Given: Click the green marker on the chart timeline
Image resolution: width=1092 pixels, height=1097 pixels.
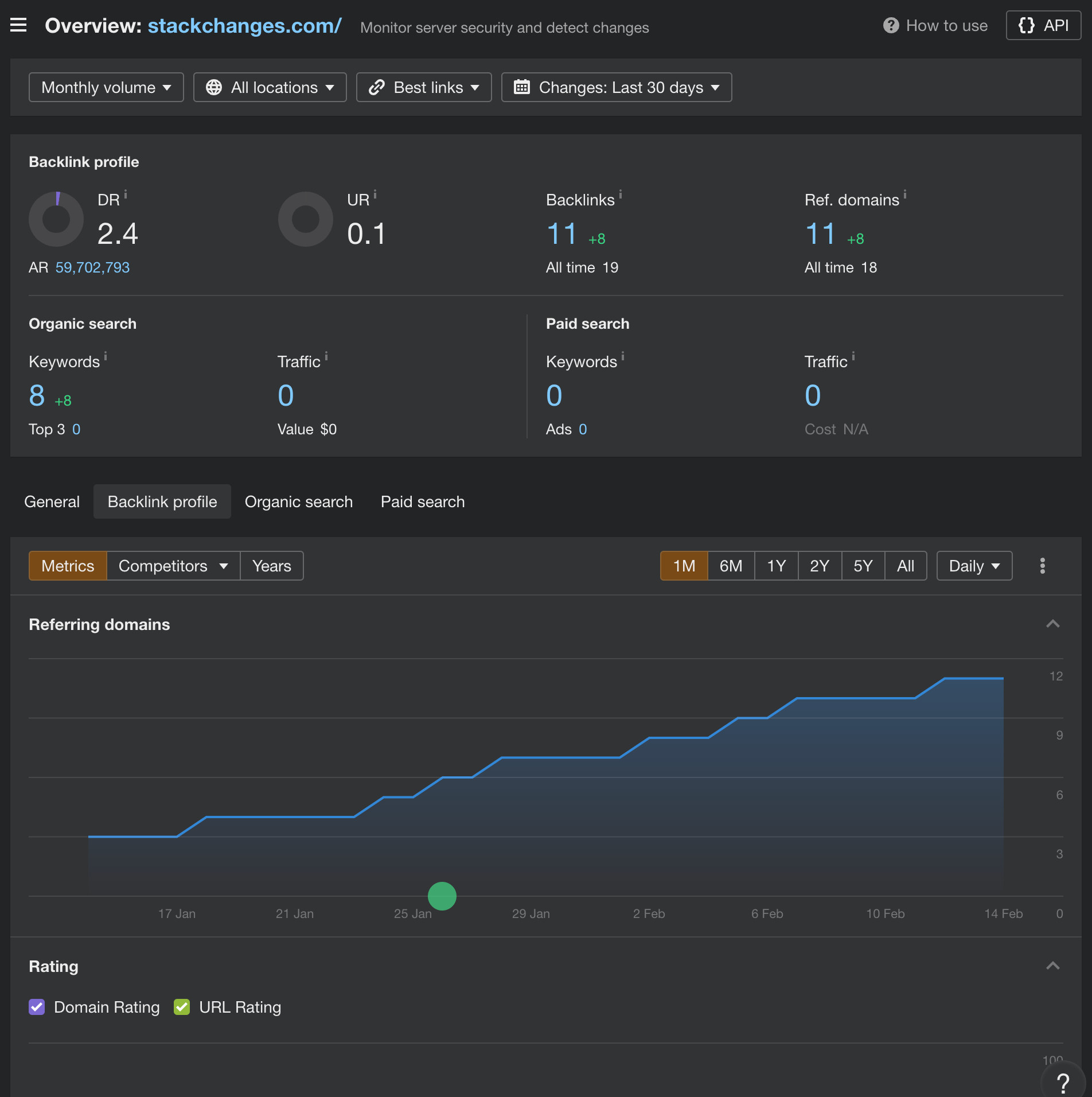Looking at the screenshot, I should (x=442, y=896).
